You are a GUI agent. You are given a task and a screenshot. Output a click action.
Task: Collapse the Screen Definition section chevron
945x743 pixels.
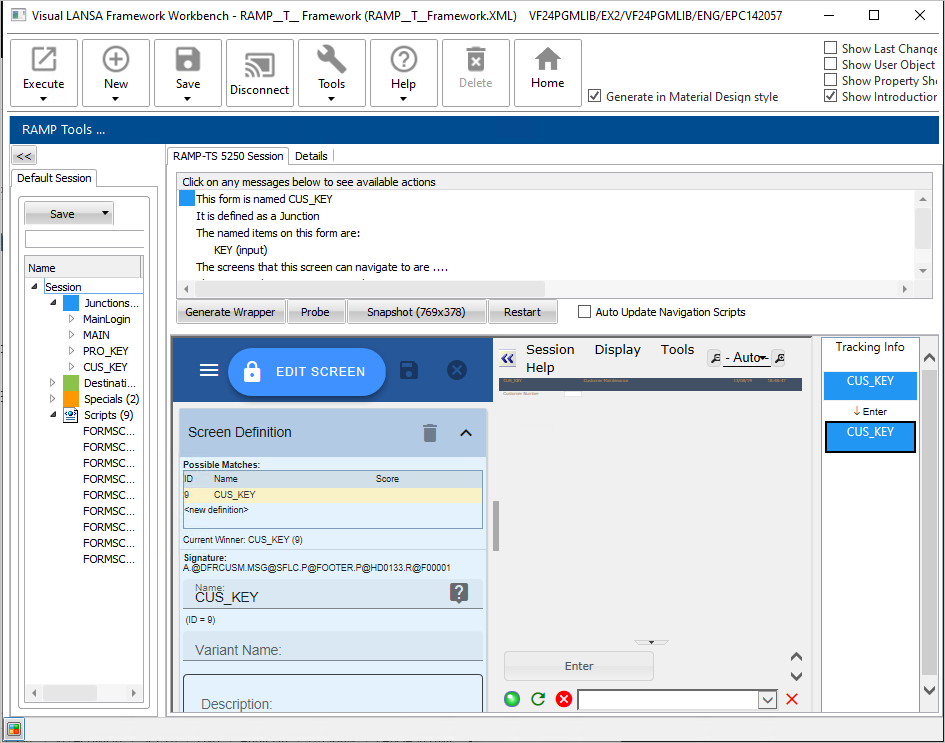coord(466,433)
